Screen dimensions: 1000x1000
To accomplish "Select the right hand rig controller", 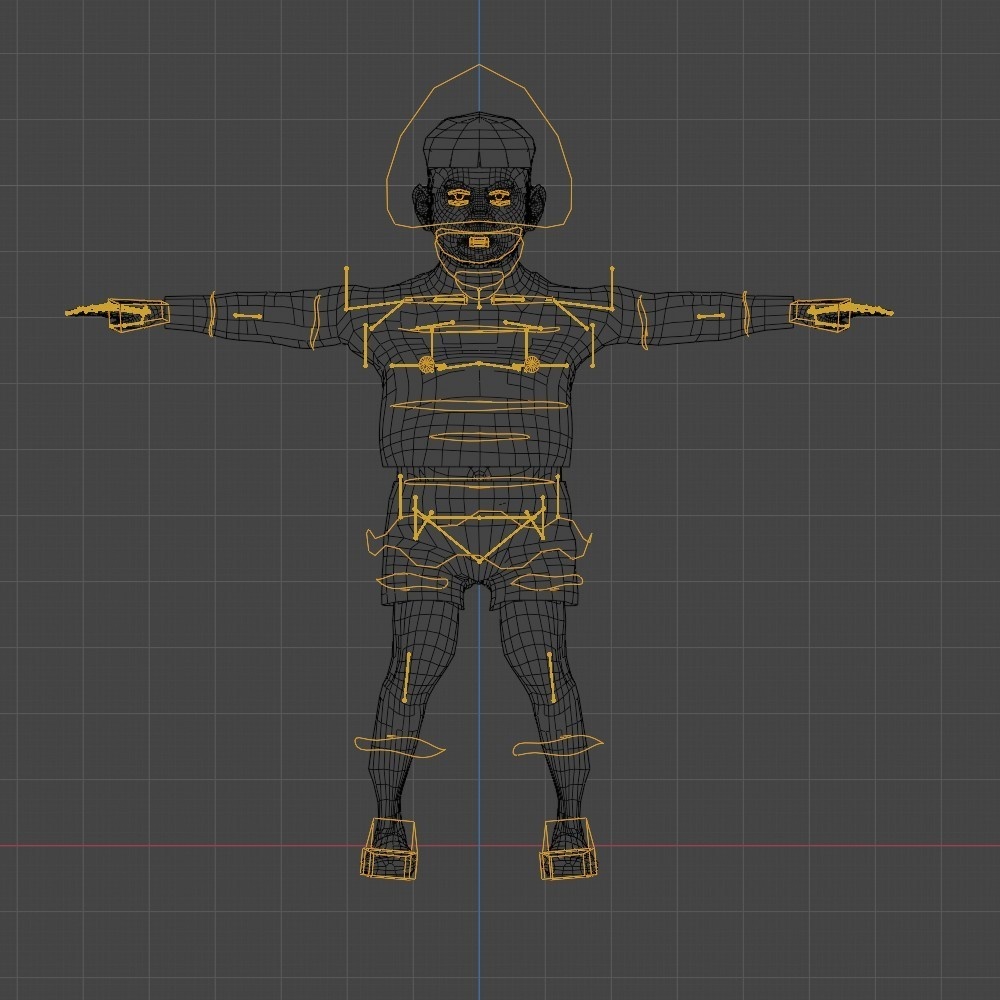I will point(820,313).
